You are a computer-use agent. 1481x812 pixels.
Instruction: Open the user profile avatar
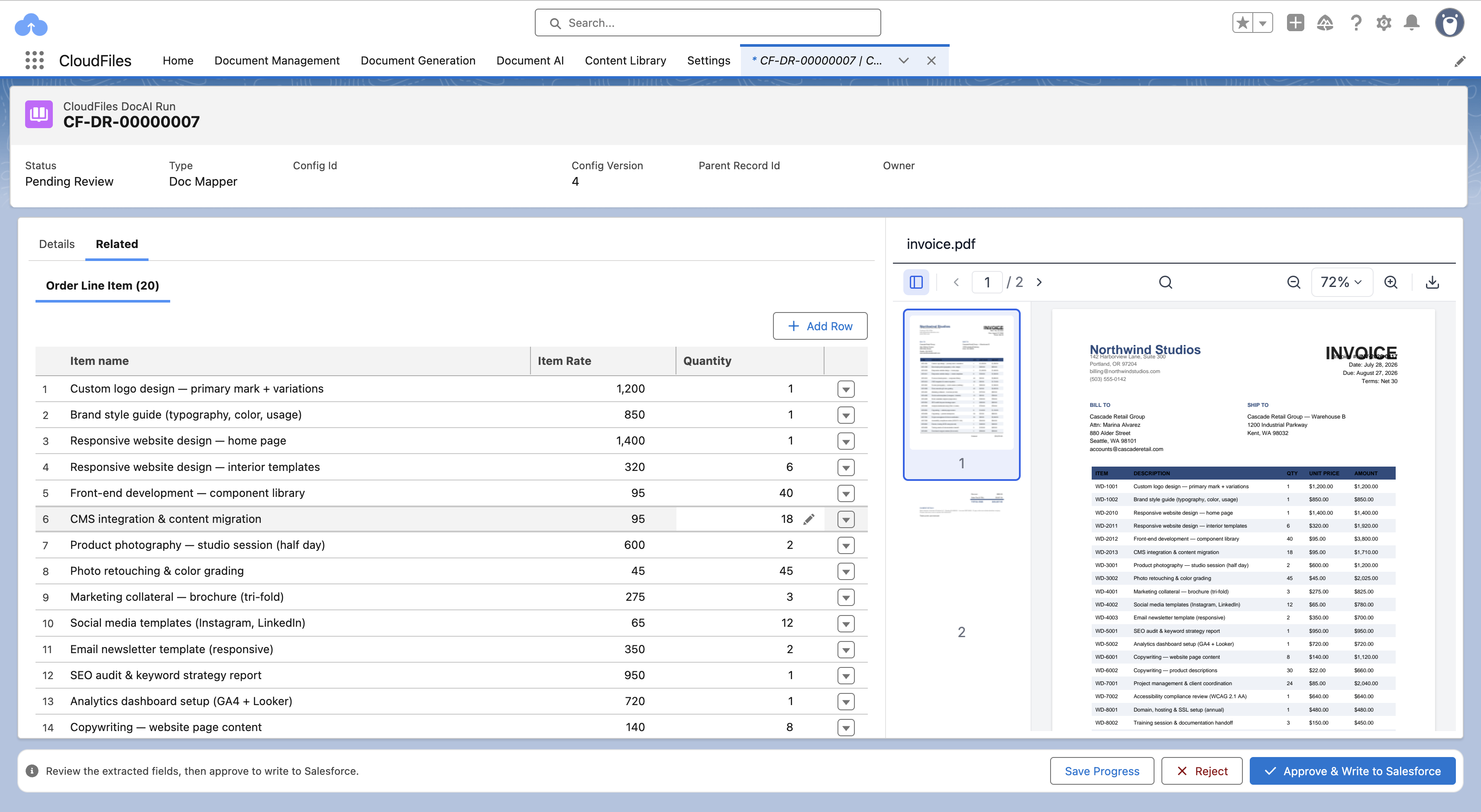click(x=1449, y=23)
